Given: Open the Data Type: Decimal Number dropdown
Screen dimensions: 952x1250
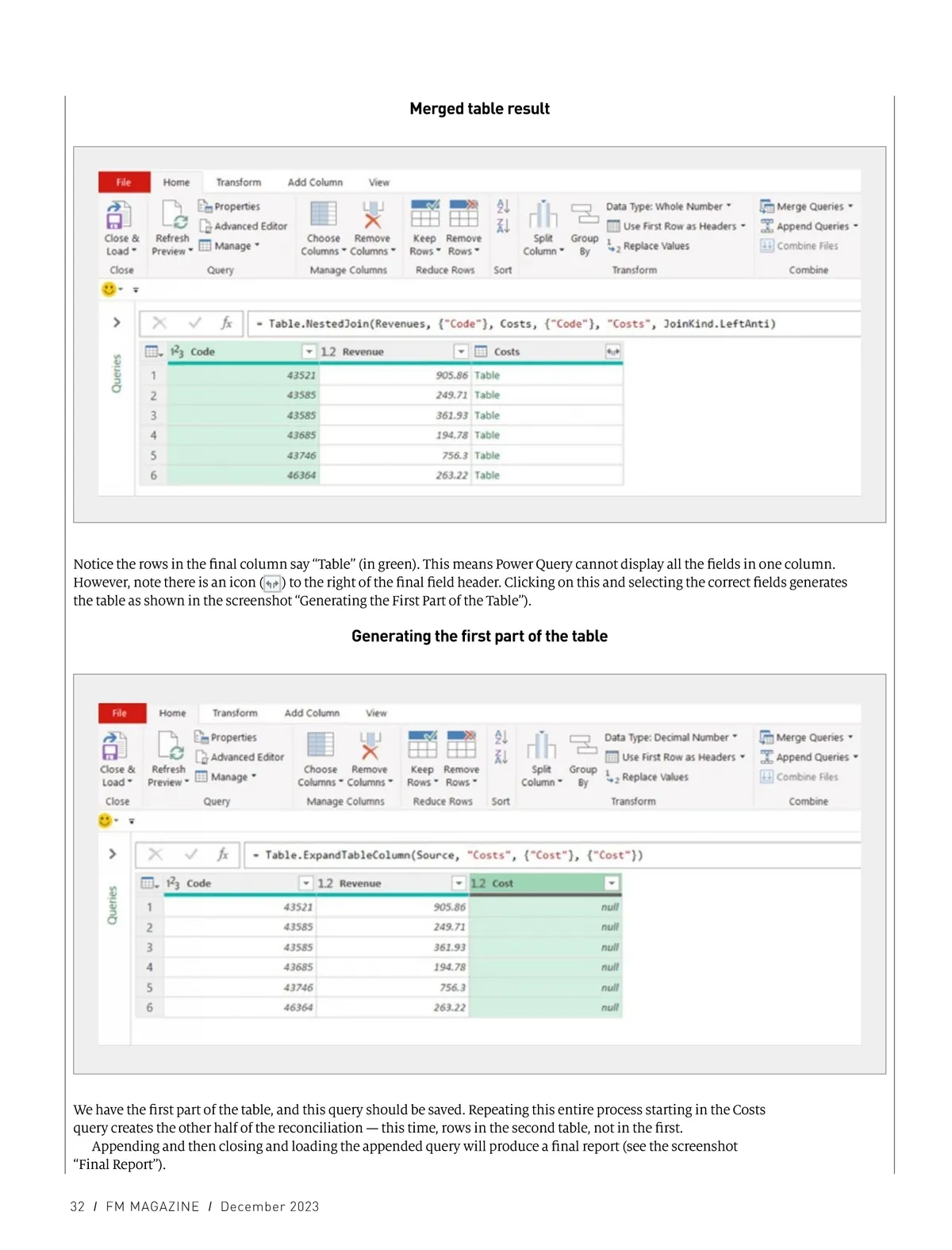Looking at the screenshot, I should click(670, 737).
